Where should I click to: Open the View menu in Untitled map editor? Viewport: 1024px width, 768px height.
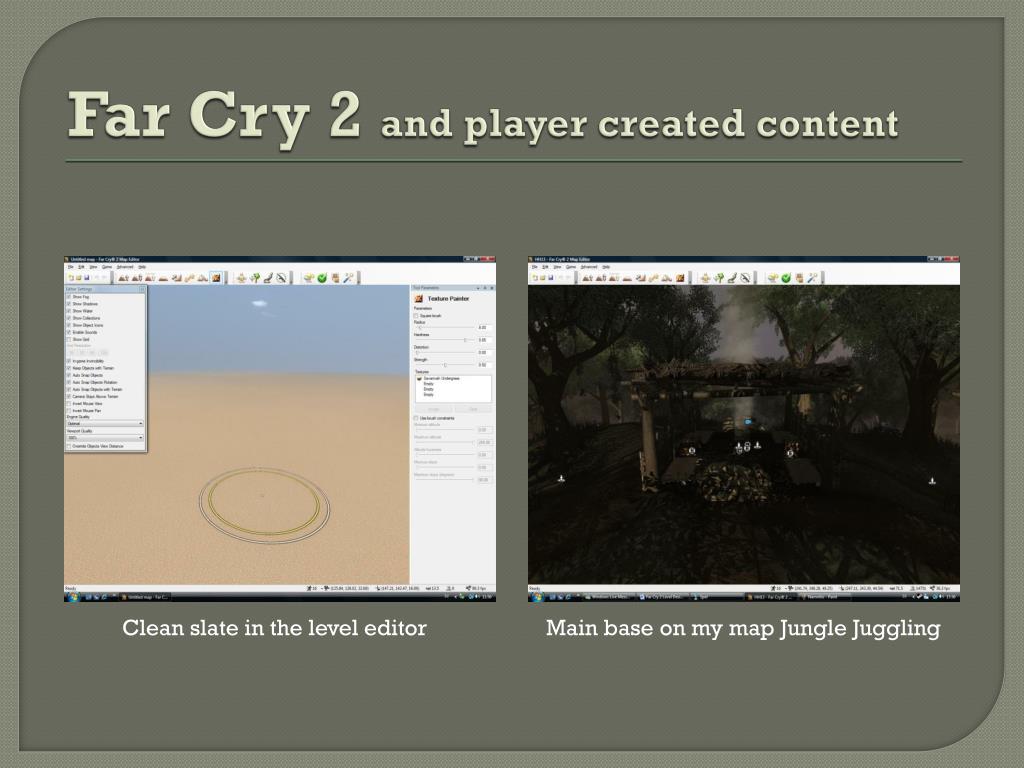tap(93, 266)
